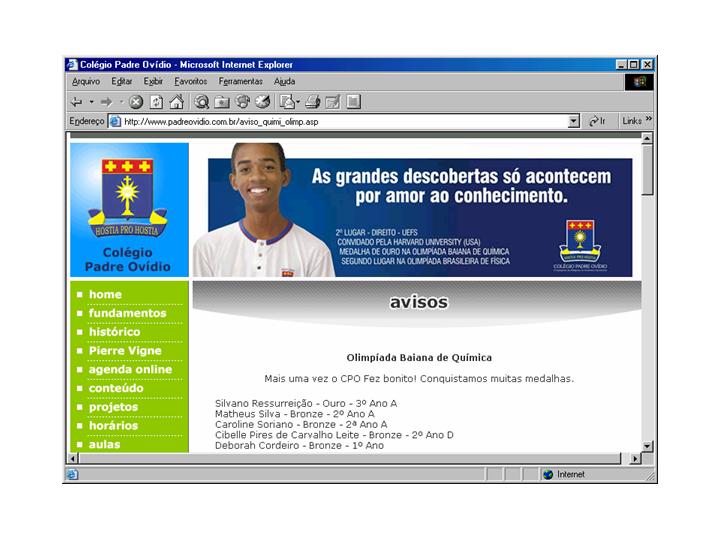Click the 'Deborah Cordeiro - Bronze' line

(x=299, y=445)
